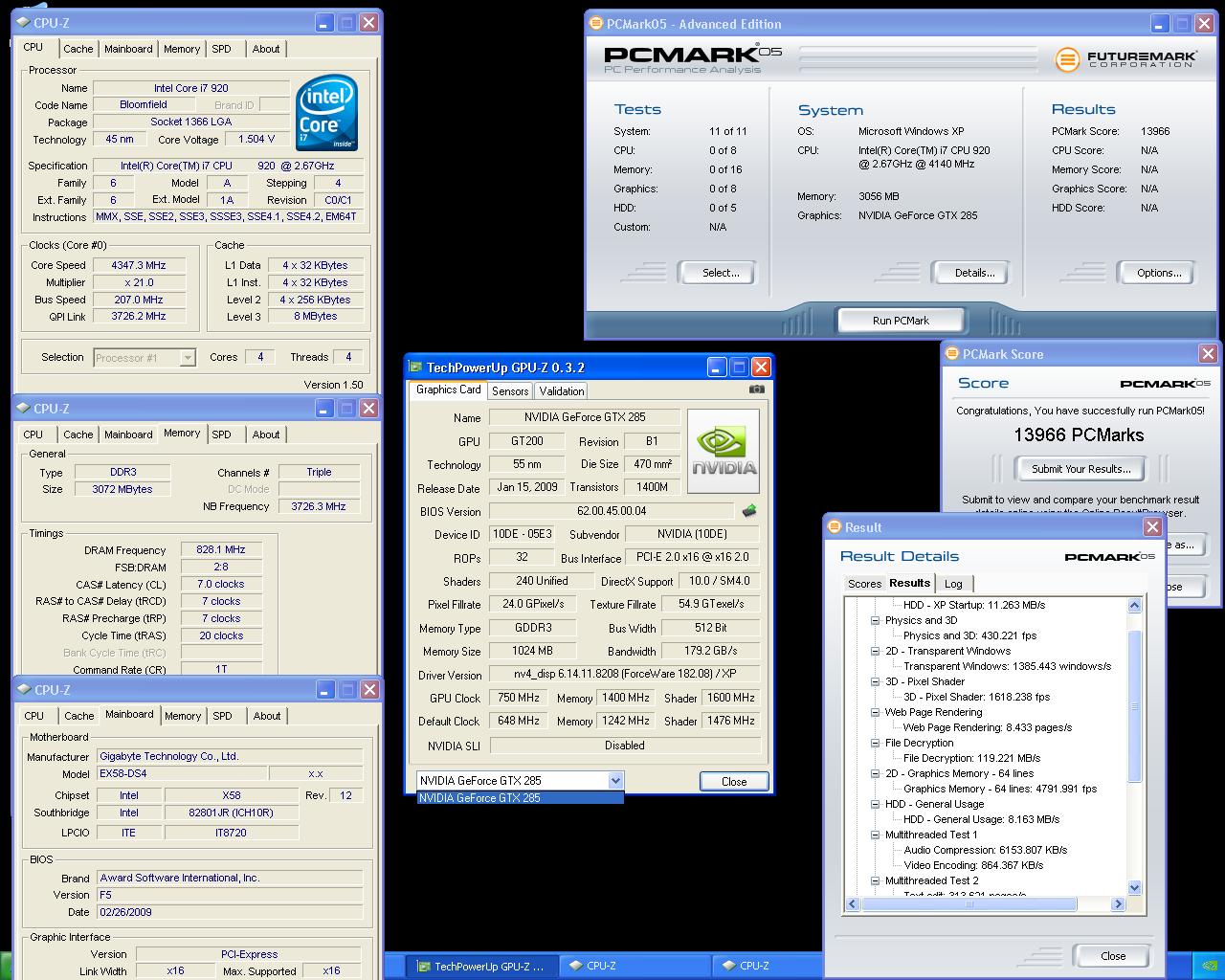The image size is (1225, 980).
Task: Select the Audio Compression: 6153.807 KB/s row
Action: (985, 850)
